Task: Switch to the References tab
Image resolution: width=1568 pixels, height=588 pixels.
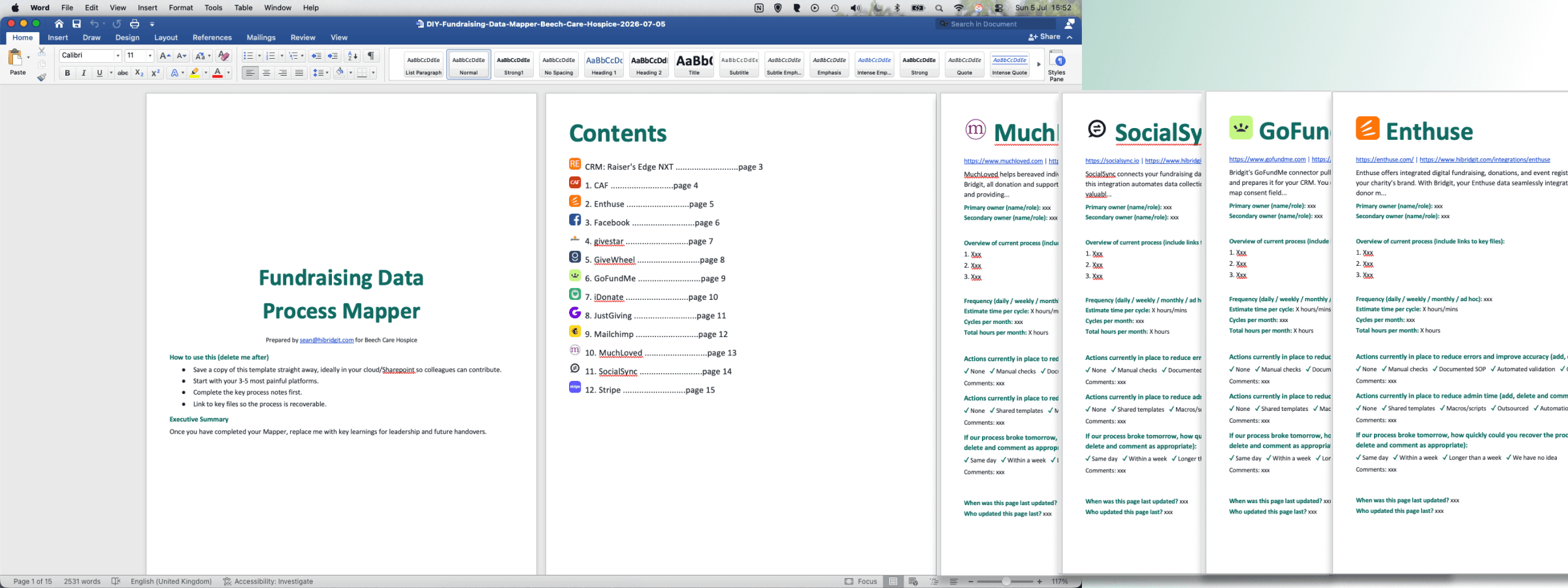Action: point(212,37)
